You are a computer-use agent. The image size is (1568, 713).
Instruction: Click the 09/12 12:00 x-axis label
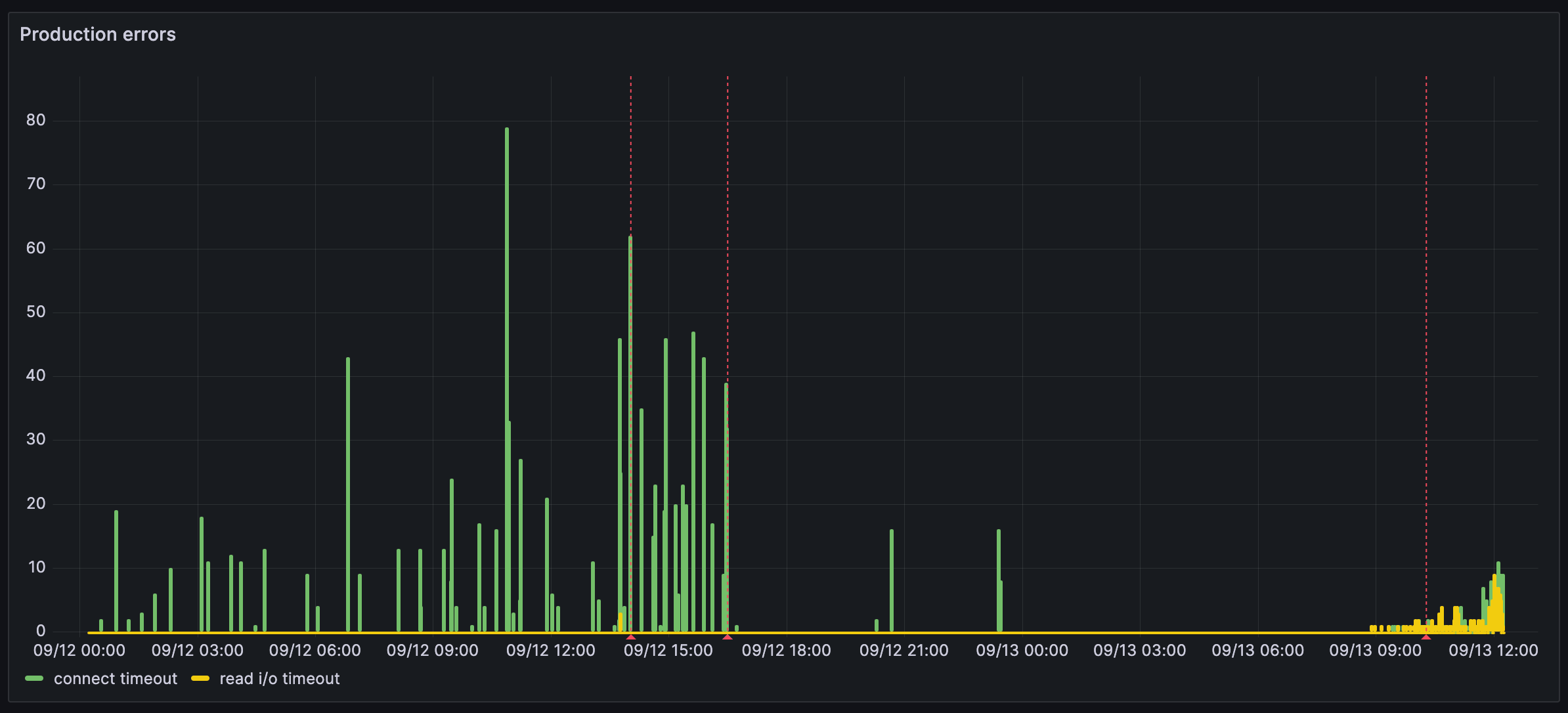[x=551, y=651]
